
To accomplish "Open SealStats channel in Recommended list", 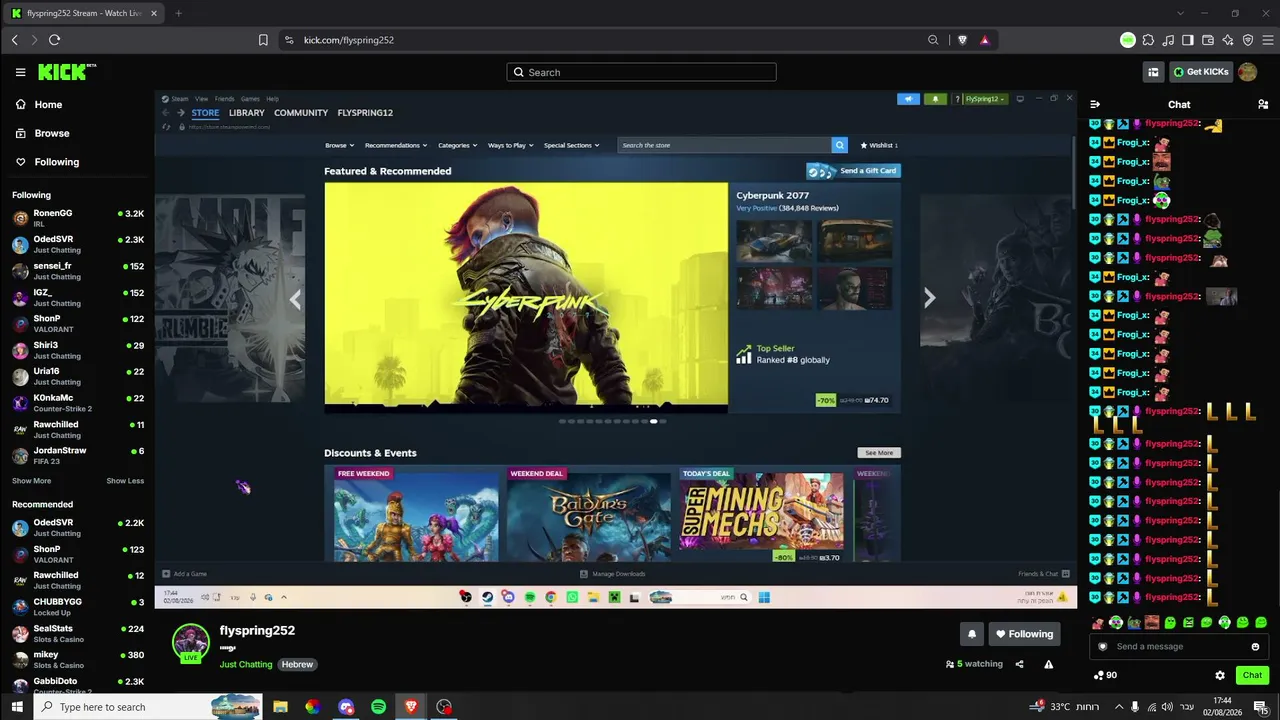I will [77, 634].
